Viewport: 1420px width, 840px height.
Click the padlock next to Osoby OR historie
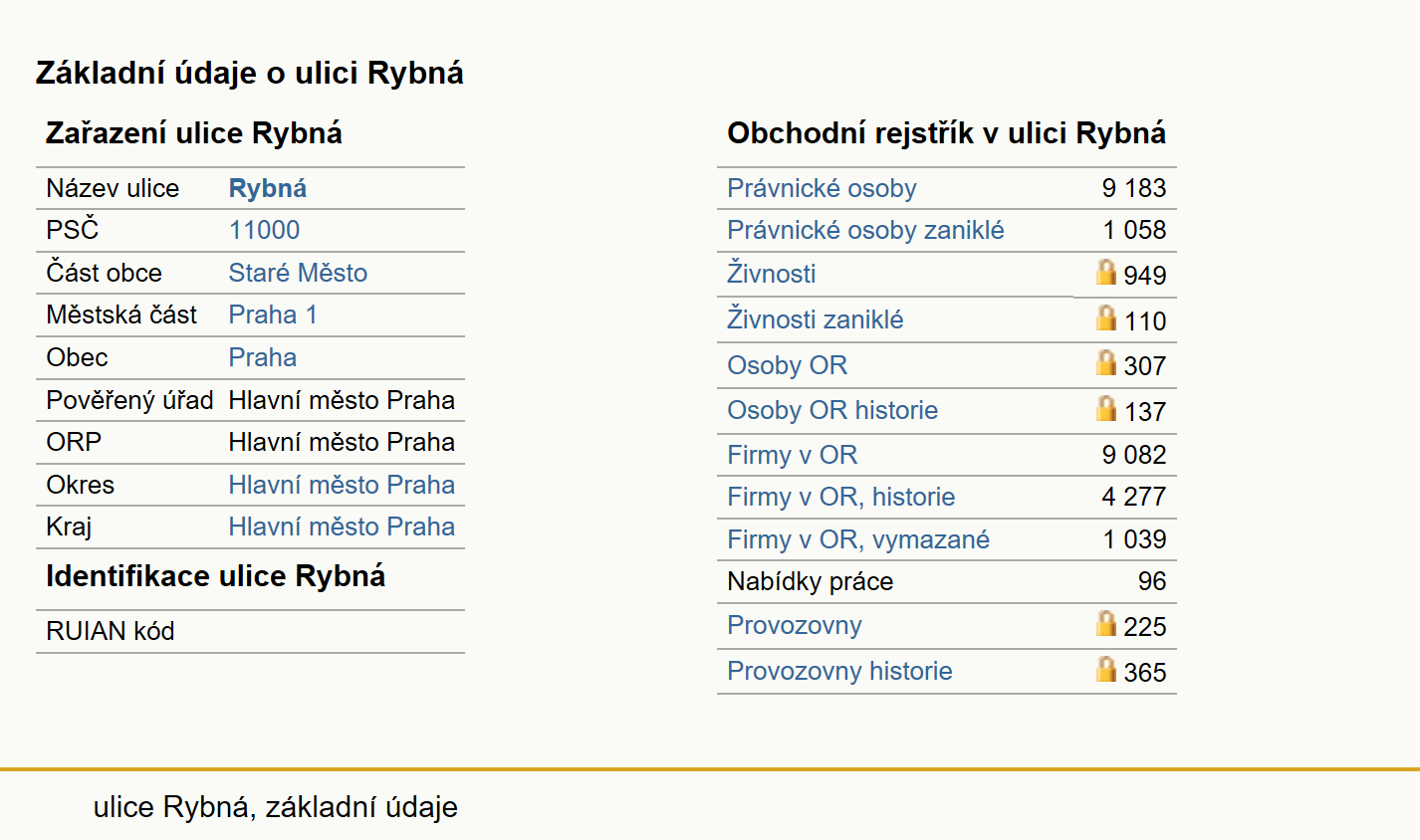1106,408
